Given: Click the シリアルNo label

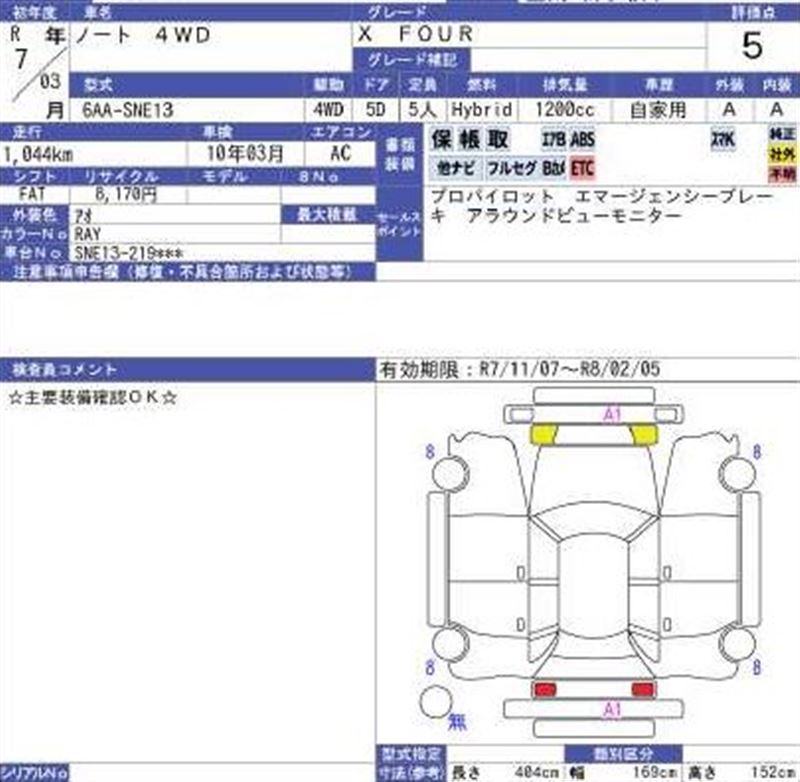Looking at the screenshot, I should (x=34, y=772).
